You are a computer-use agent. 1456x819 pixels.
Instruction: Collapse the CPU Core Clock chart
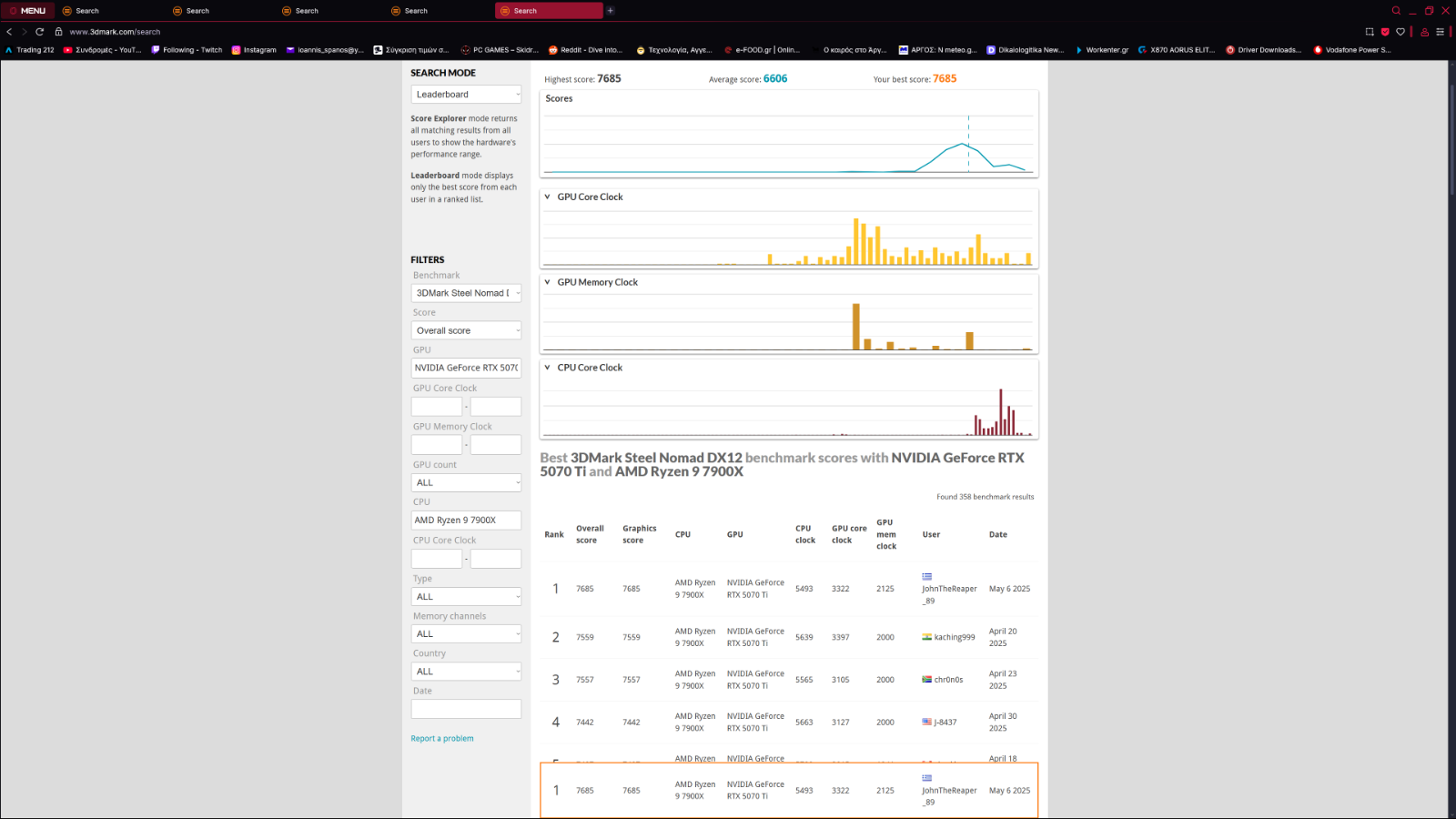coord(548,368)
